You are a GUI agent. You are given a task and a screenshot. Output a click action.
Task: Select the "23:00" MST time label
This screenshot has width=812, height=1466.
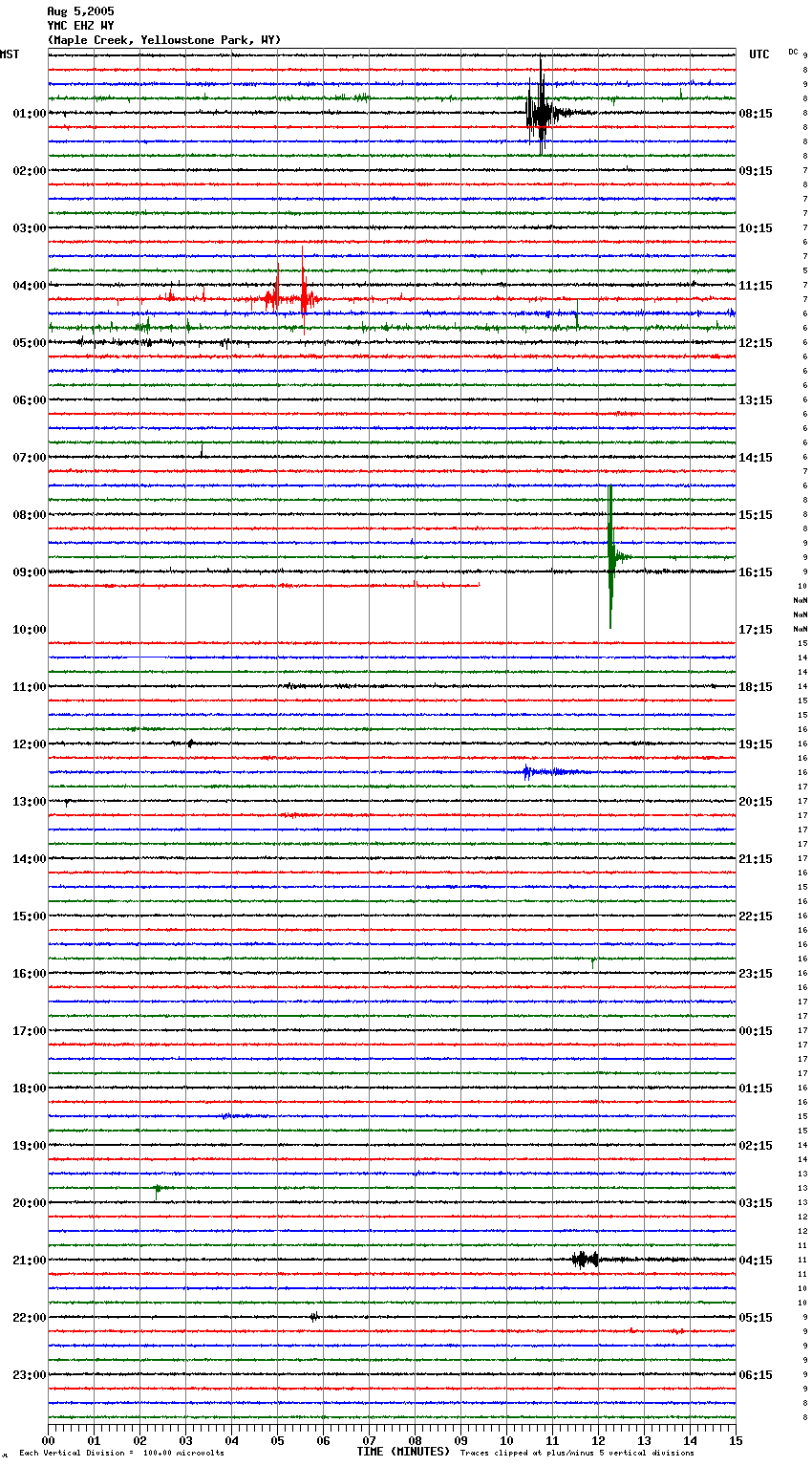click(30, 1375)
